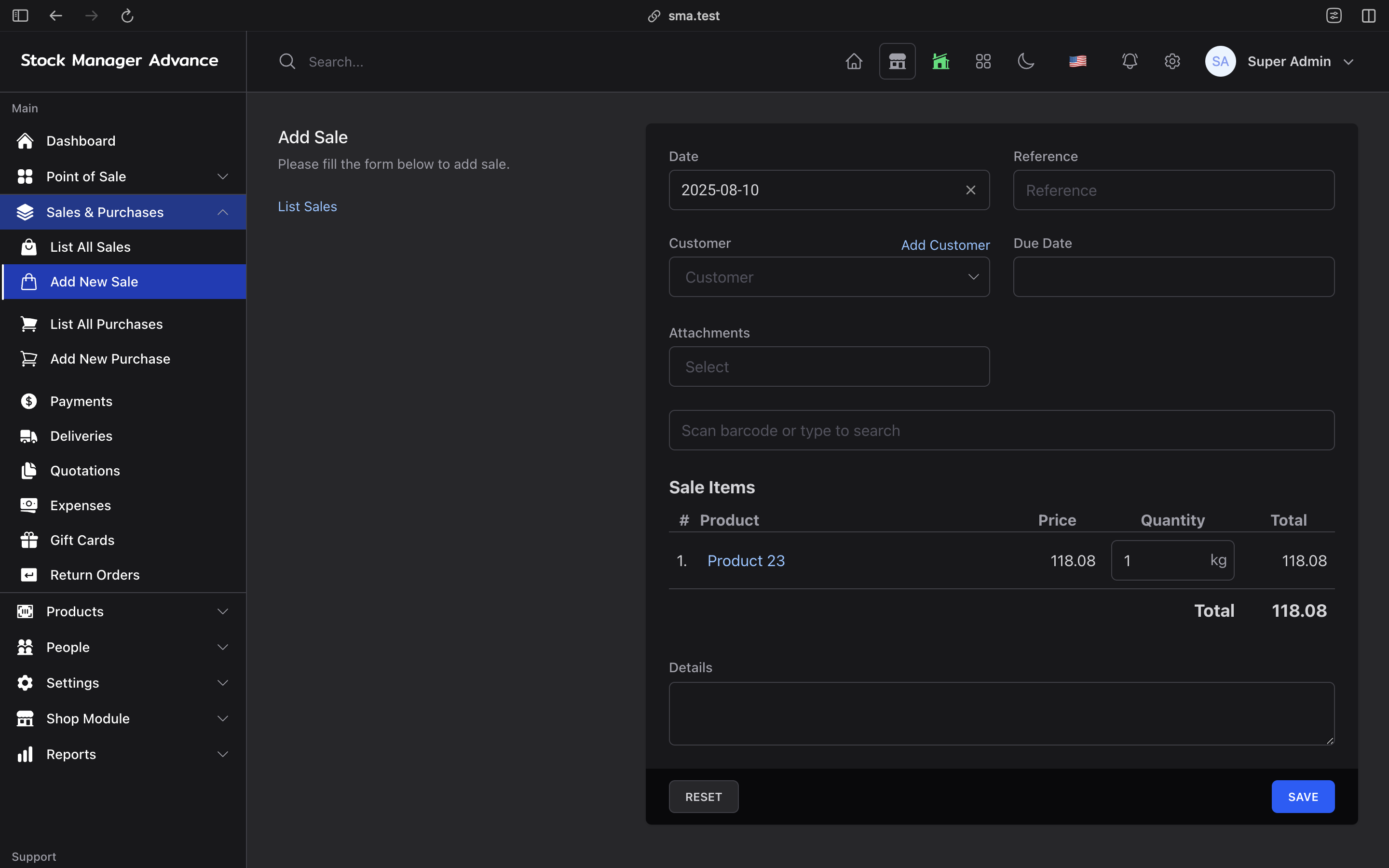The image size is (1389, 868).
Task: Click the 118.08 grand total value
Action: [1299, 611]
